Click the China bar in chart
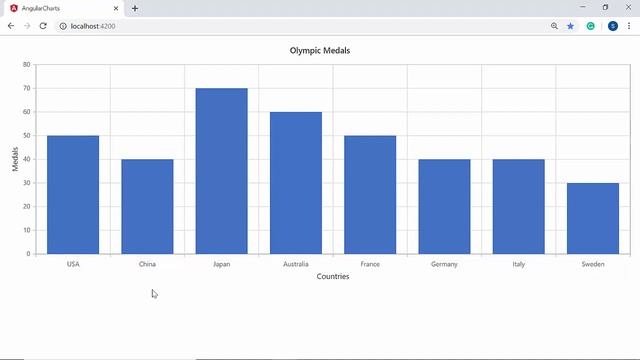Screen dimensions: 640x360 coord(147,207)
